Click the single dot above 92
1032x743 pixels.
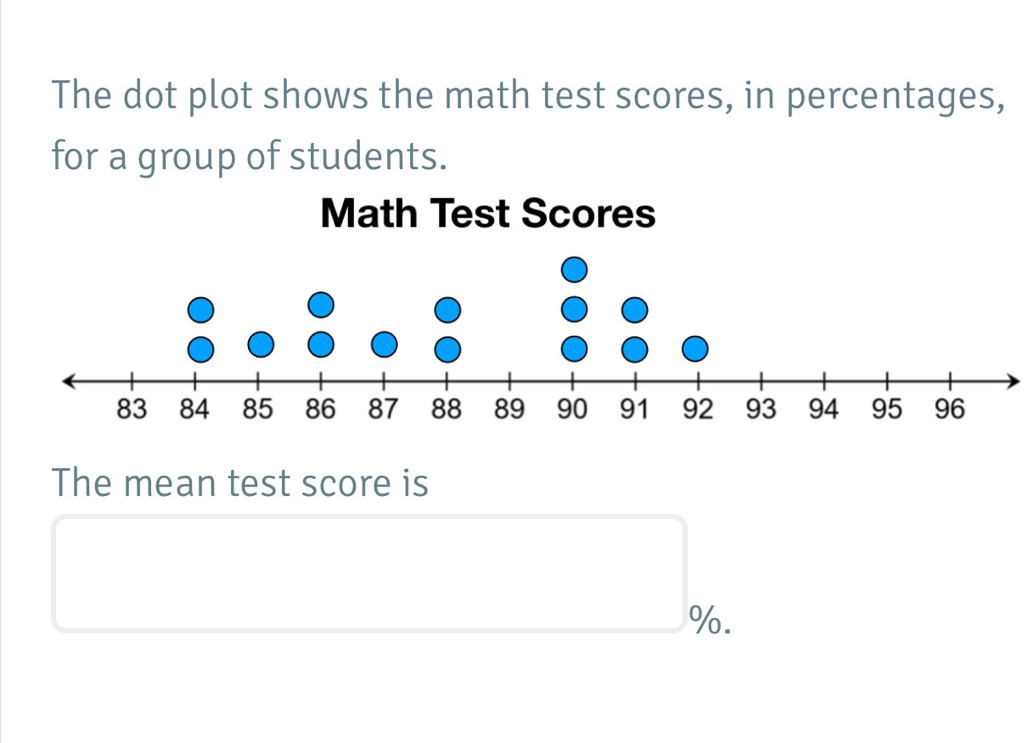coord(694,349)
